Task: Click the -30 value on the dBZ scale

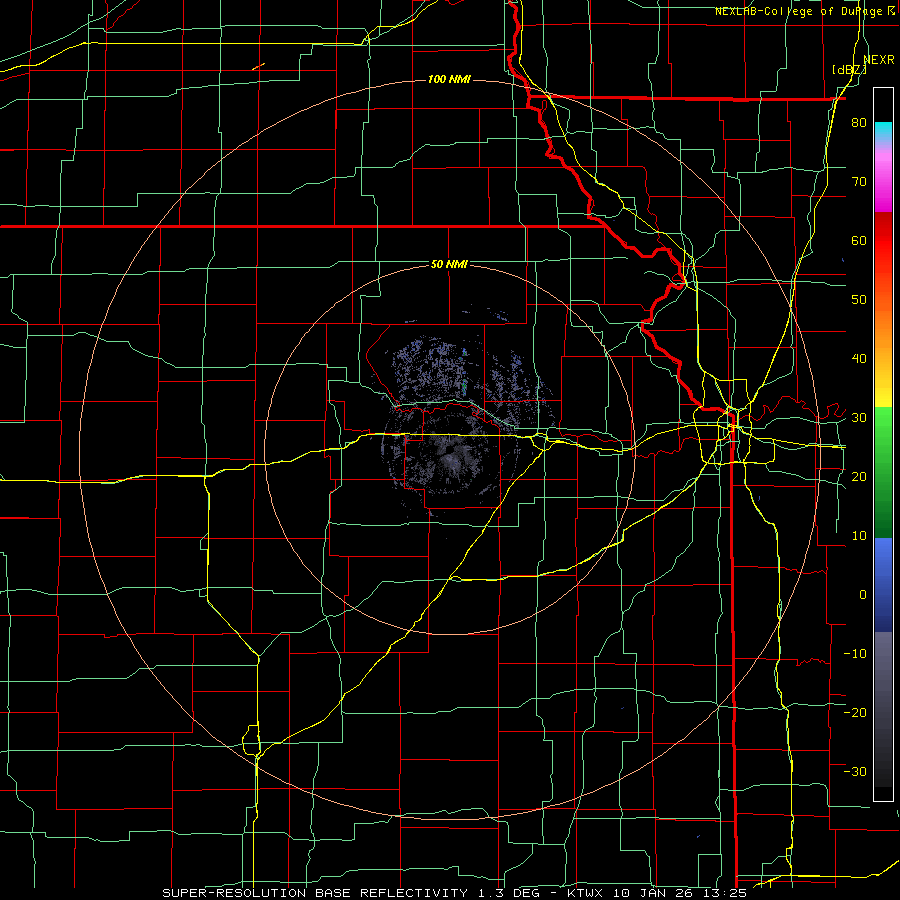Action: coord(855,771)
